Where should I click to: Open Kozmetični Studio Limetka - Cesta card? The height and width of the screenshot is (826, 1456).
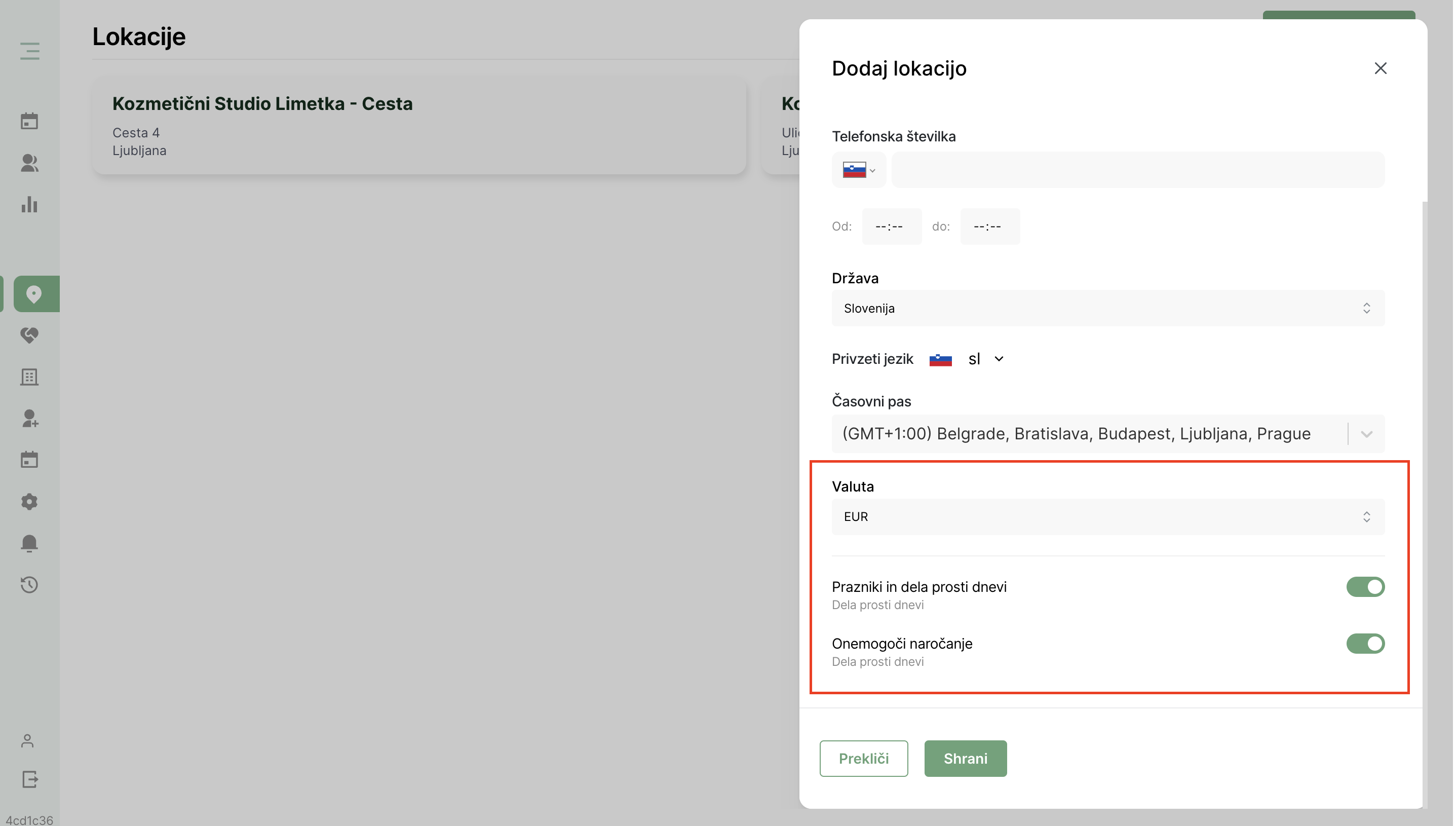coord(419,126)
